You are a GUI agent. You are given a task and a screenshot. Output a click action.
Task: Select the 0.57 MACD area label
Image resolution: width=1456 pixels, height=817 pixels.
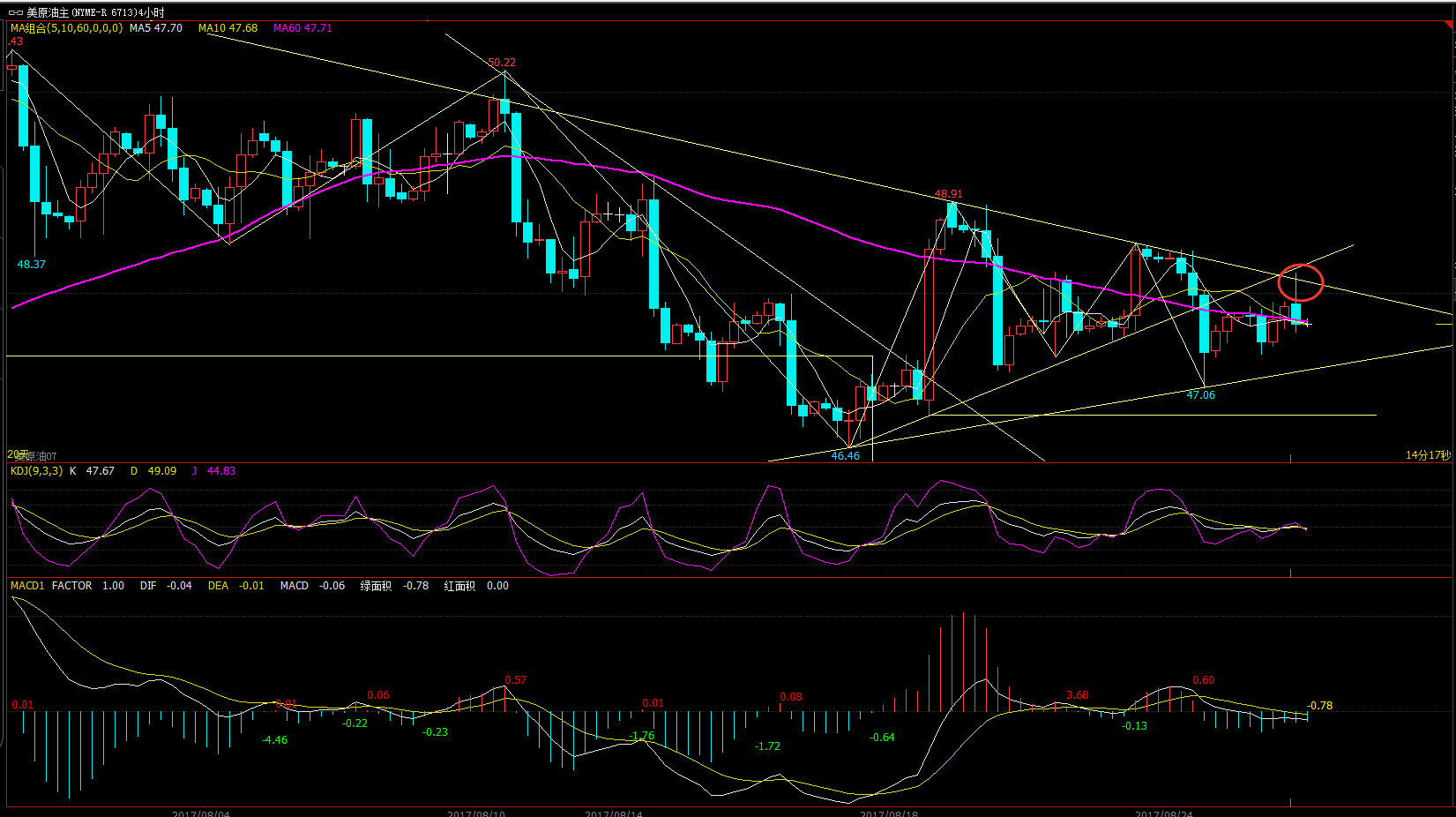(x=515, y=680)
